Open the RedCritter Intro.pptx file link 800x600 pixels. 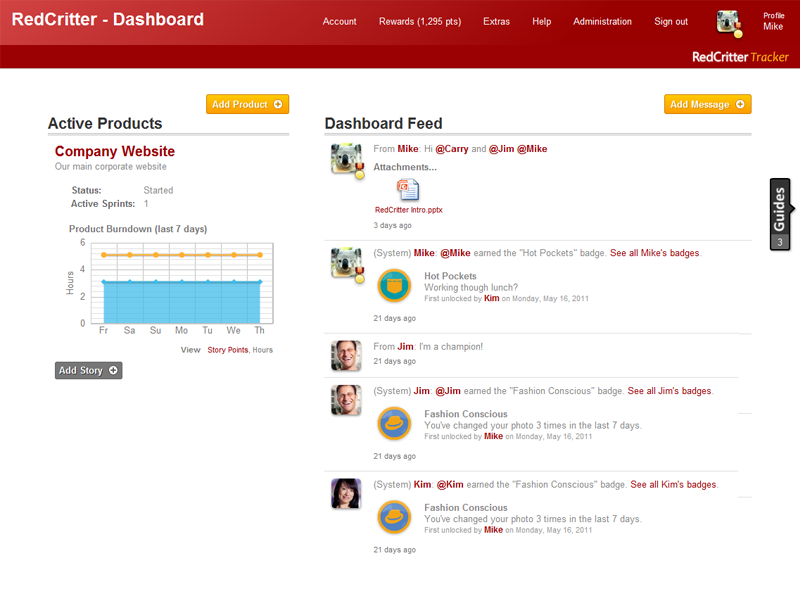pyautogui.click(x=409, y=210)
